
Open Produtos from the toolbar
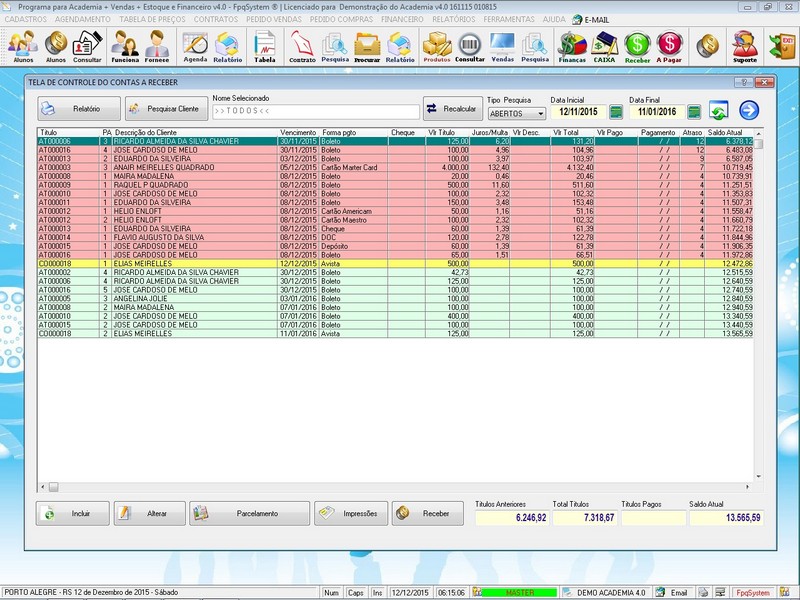pyautogui.click(x=436, y=46)
